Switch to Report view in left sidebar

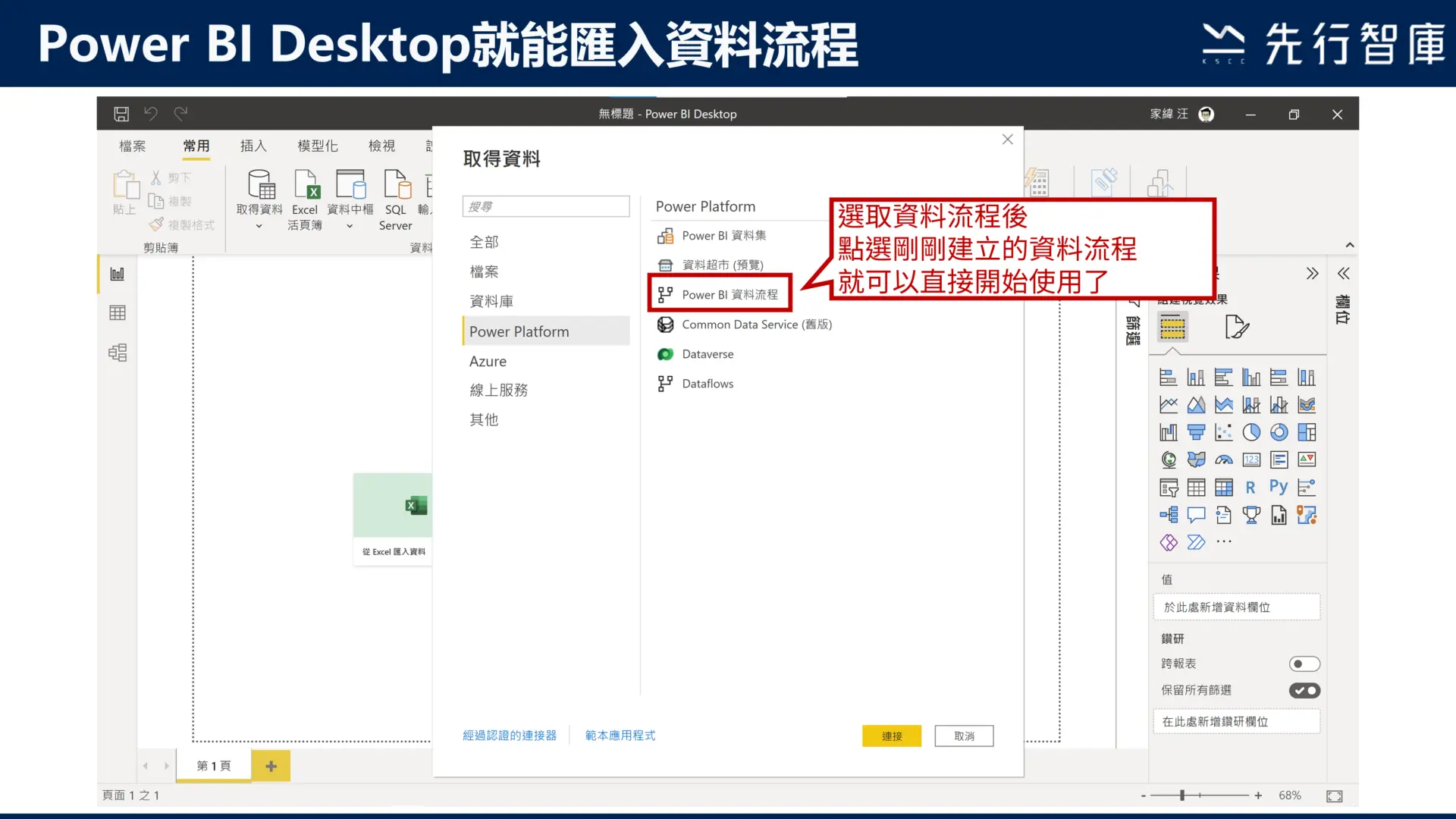point(118,274)
